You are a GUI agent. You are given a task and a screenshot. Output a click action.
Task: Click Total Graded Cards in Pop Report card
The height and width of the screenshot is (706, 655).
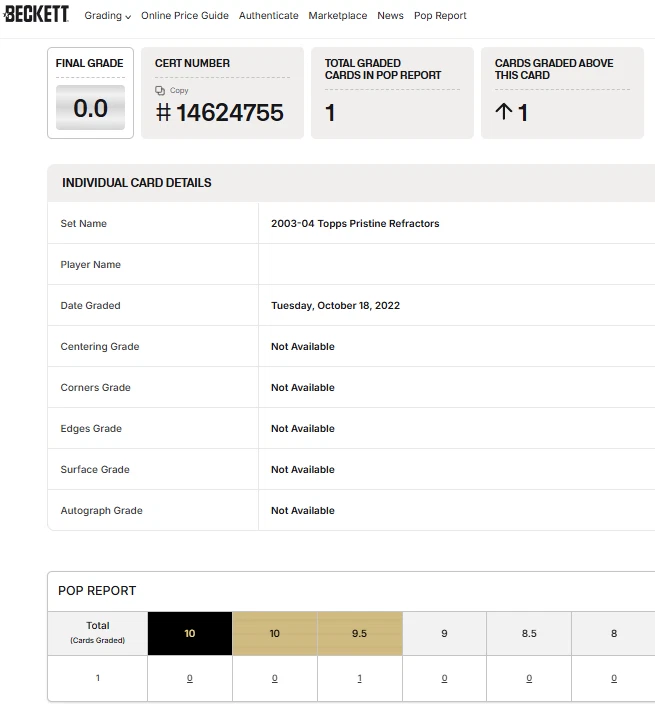coord(392,93)
